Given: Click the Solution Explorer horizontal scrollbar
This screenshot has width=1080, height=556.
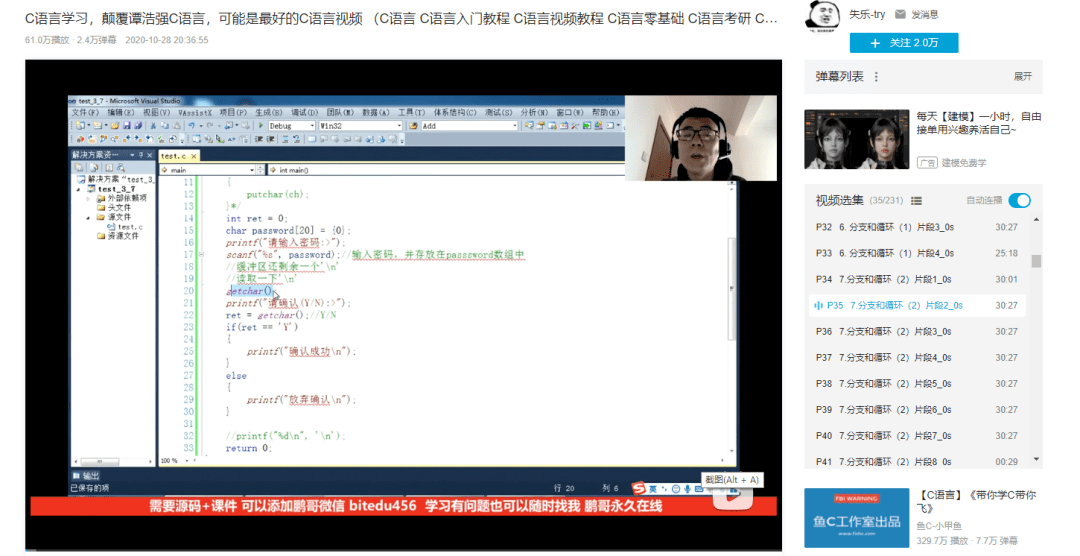Looking at the screenshot, I should click(x=100, y=461).
